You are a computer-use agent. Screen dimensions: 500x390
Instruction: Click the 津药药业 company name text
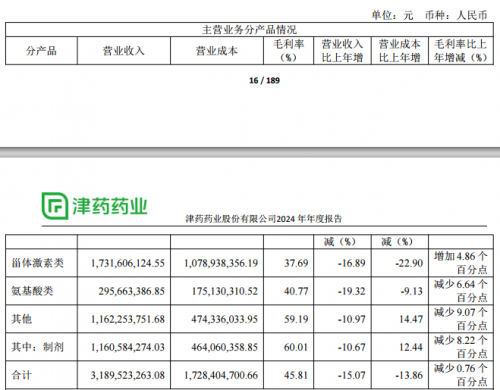109,206
